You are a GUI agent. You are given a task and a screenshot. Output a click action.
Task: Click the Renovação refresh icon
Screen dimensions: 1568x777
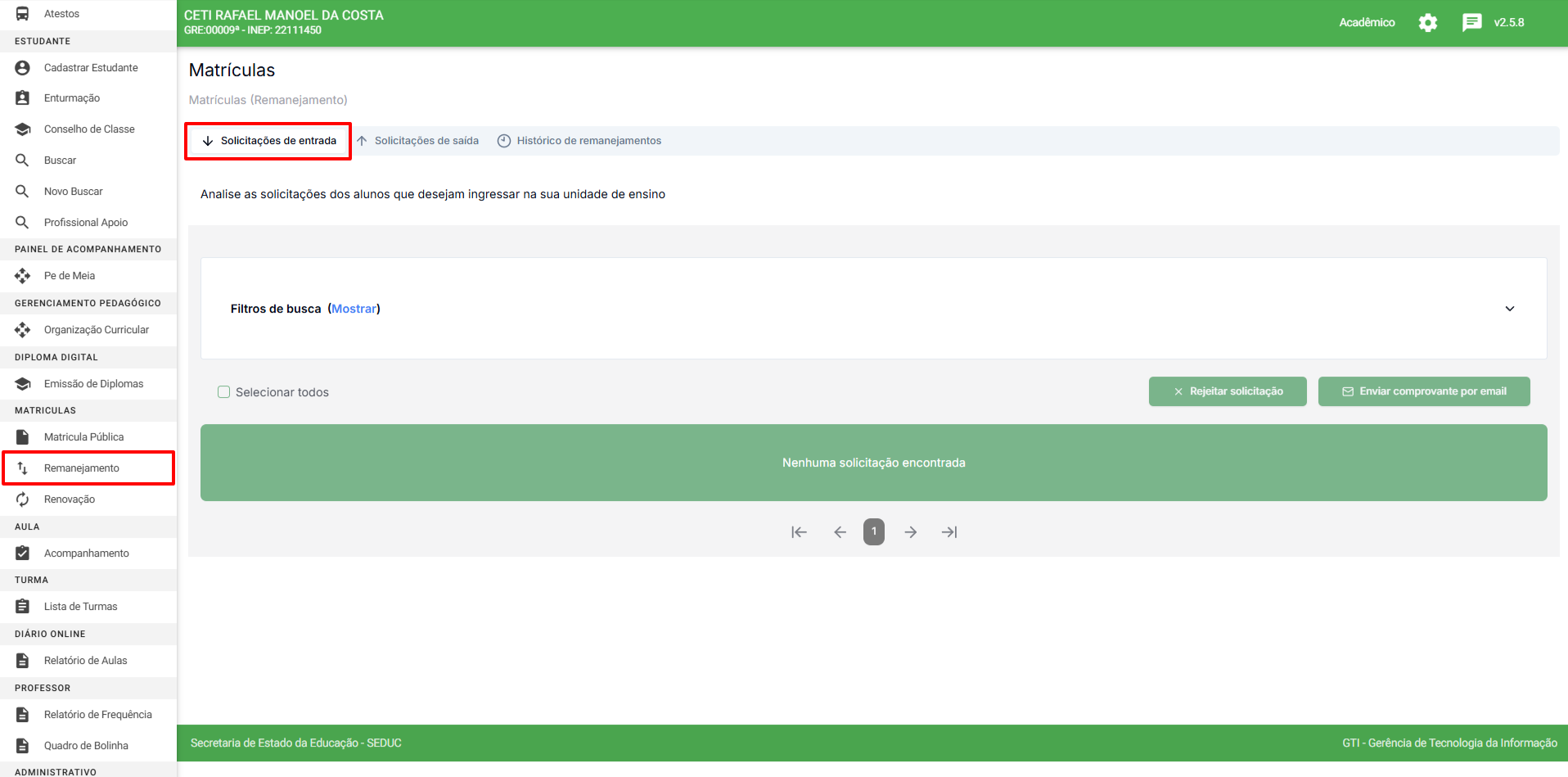click(x=23, y=499)
